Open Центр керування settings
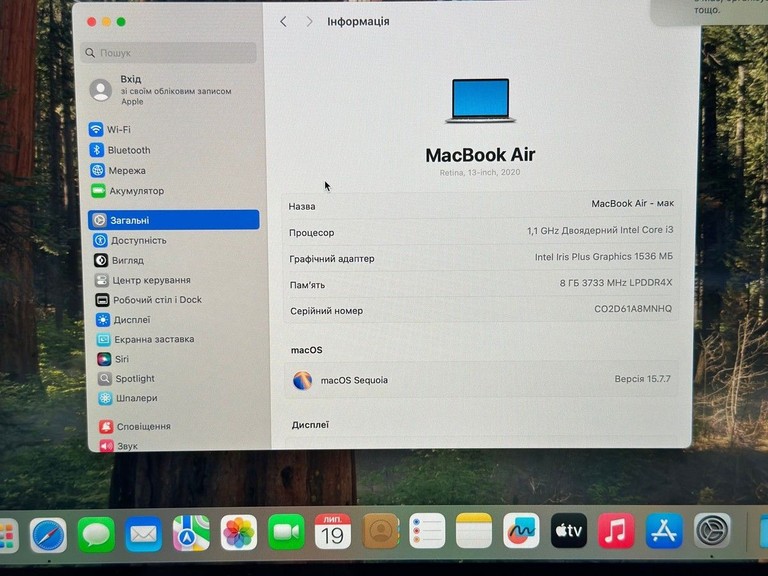 tap(143, 280)
